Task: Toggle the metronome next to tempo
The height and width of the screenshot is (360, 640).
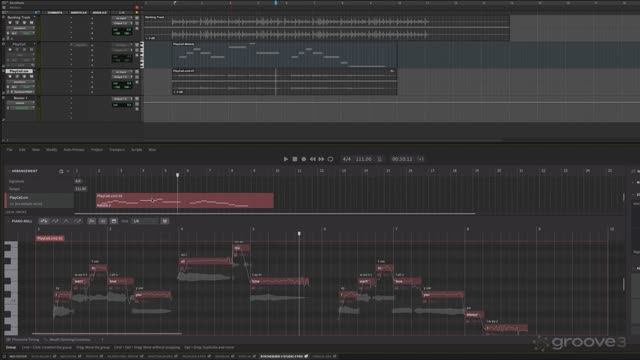Action: click(380, 159)
